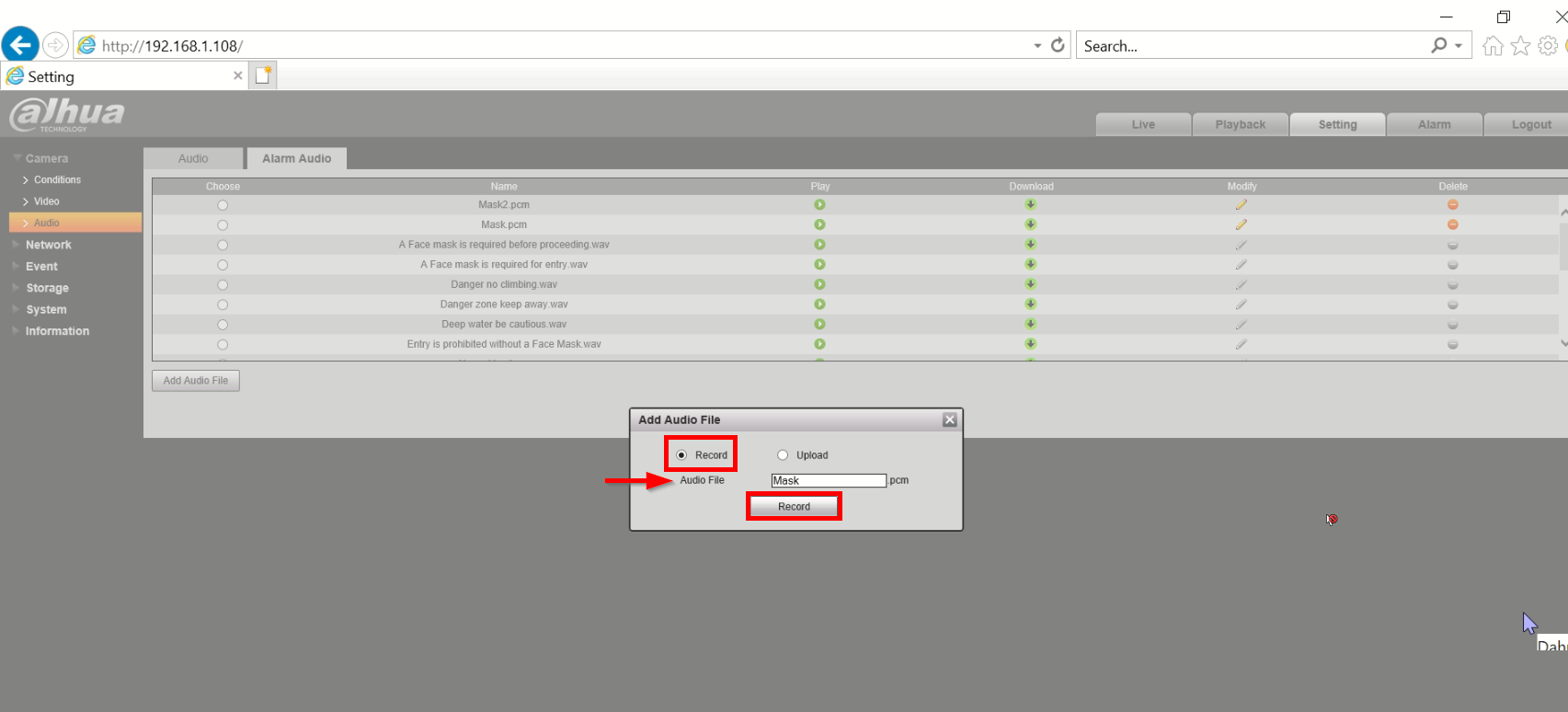Screen dimensions: 1568x712
Task: Expand the Storage section
Action: (x=47, y=288)
